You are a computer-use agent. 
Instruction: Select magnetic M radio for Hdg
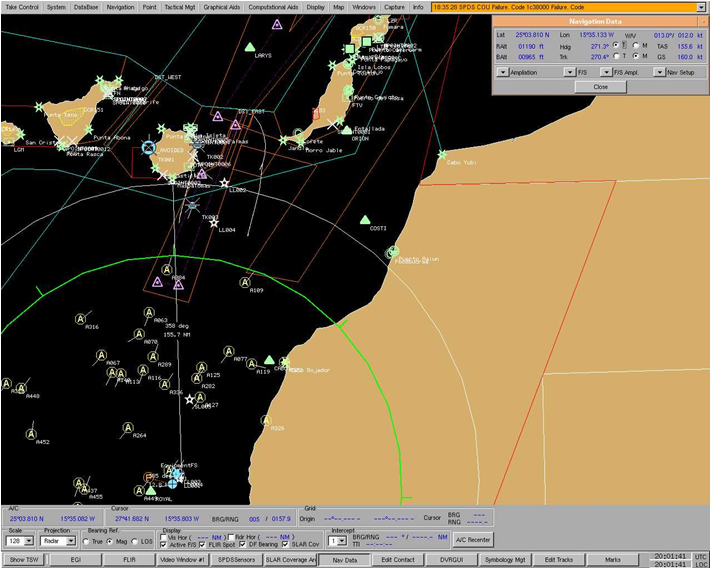point(636,45)
